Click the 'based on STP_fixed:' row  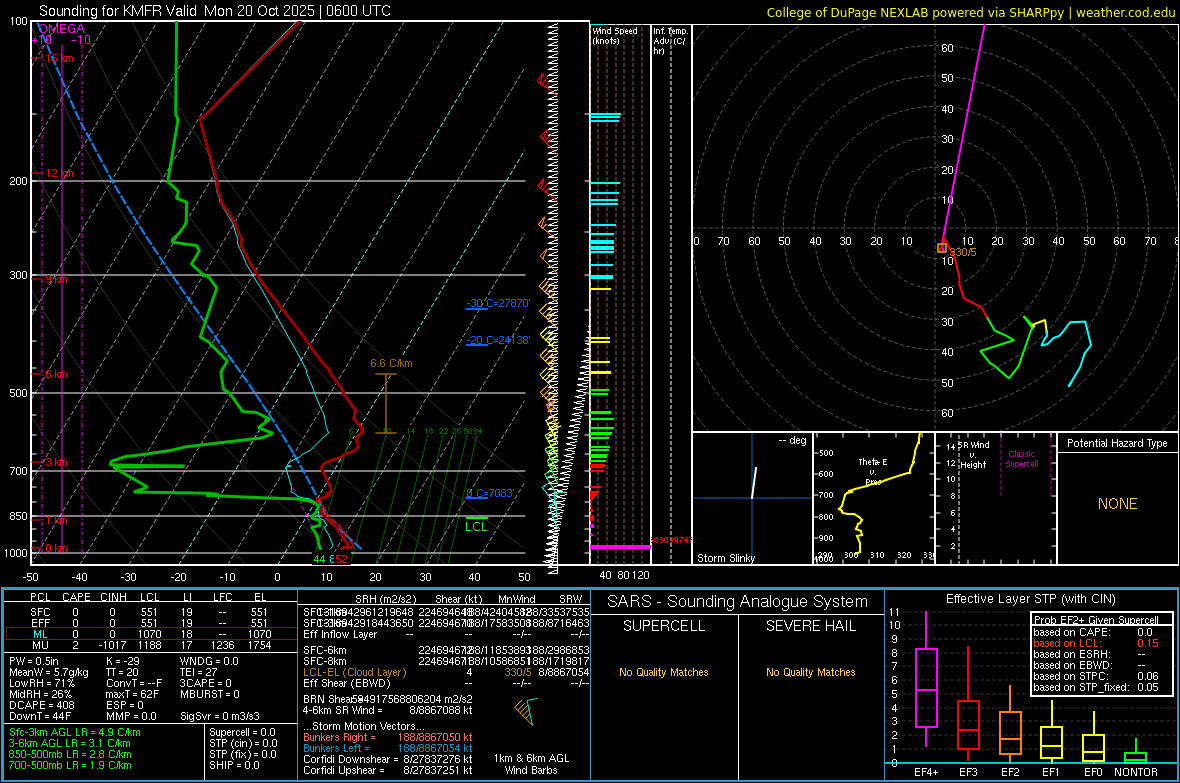click(1096, 687)
